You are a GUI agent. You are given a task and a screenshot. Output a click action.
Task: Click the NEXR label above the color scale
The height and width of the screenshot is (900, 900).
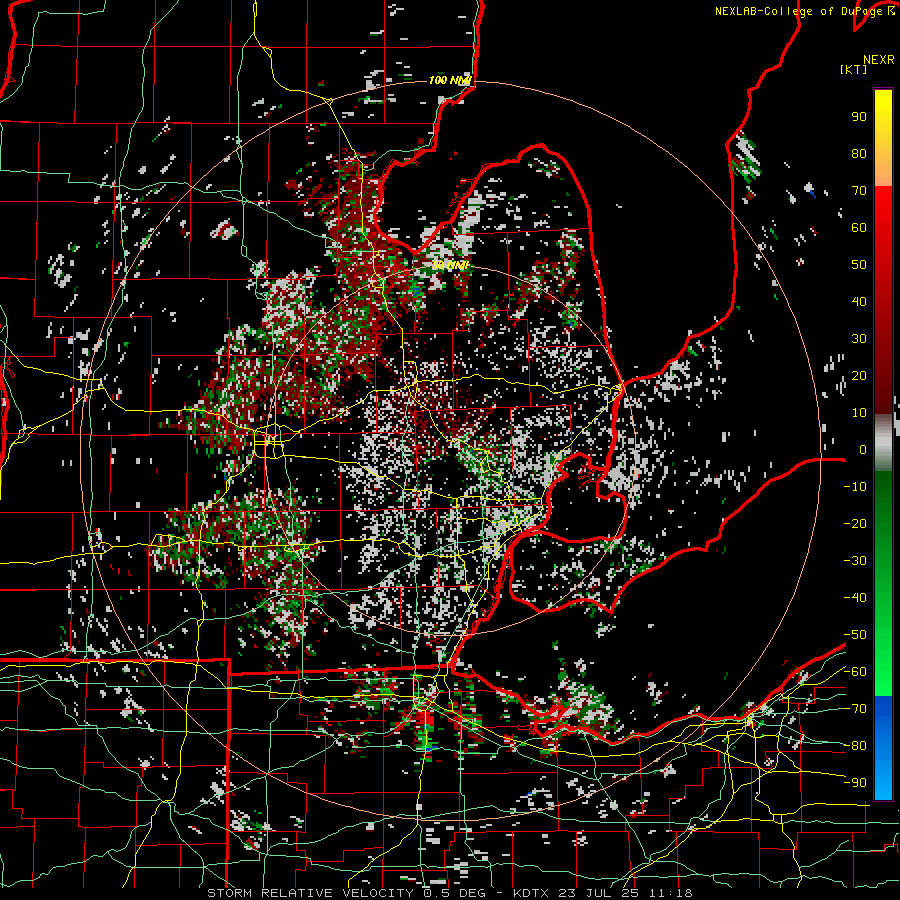click(x=879, y=60)
